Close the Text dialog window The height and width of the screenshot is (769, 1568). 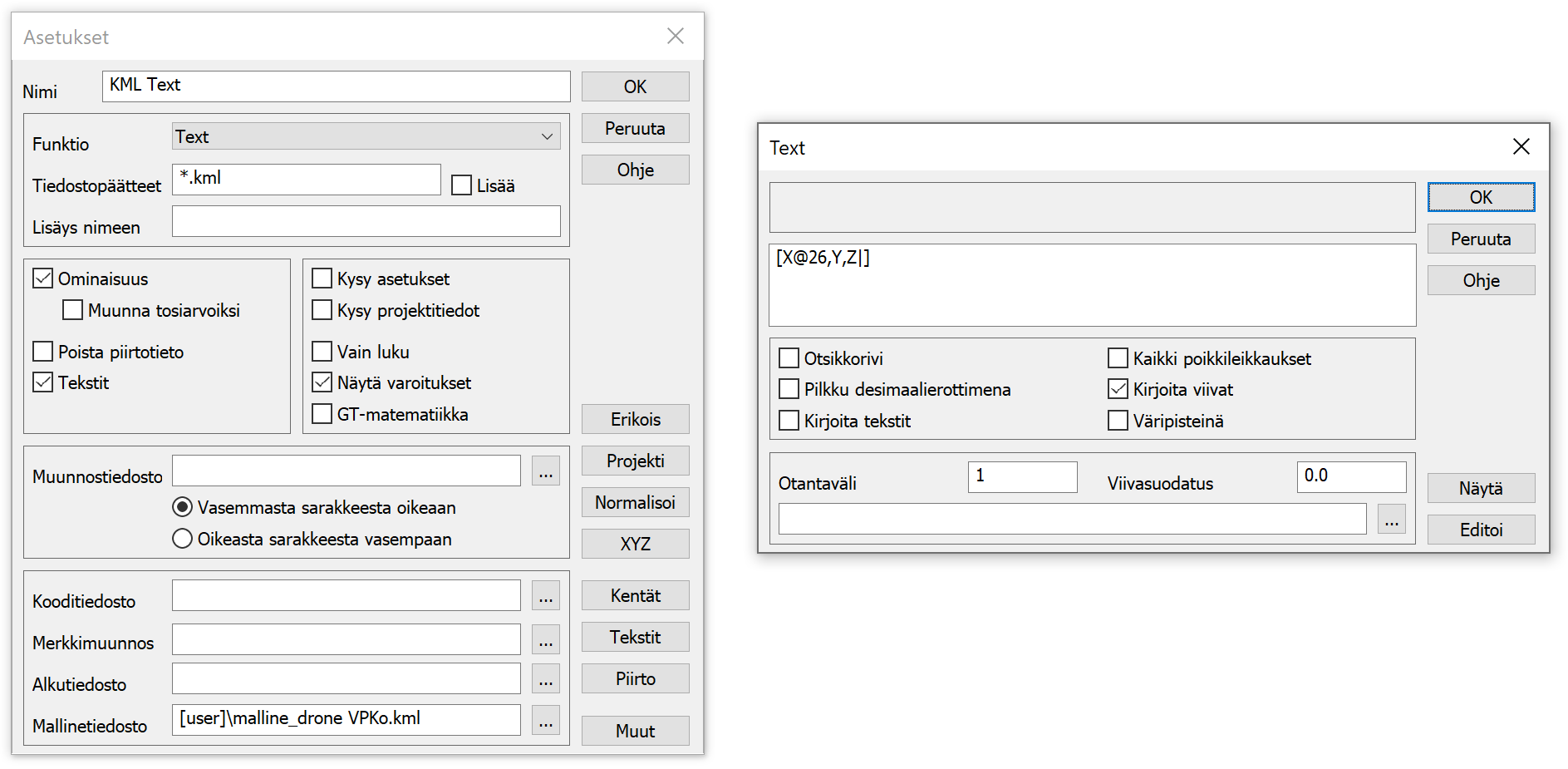[x=1521, y=147]
